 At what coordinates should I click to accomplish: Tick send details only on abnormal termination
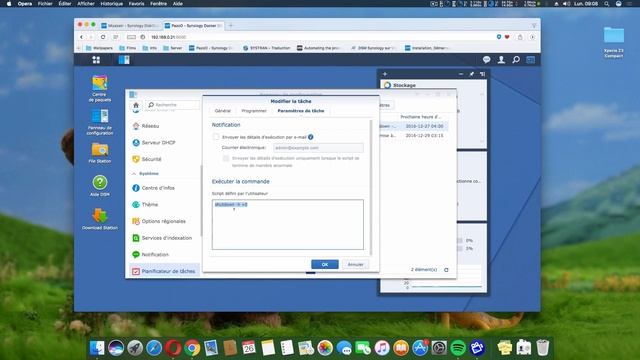tap(226, 158)
